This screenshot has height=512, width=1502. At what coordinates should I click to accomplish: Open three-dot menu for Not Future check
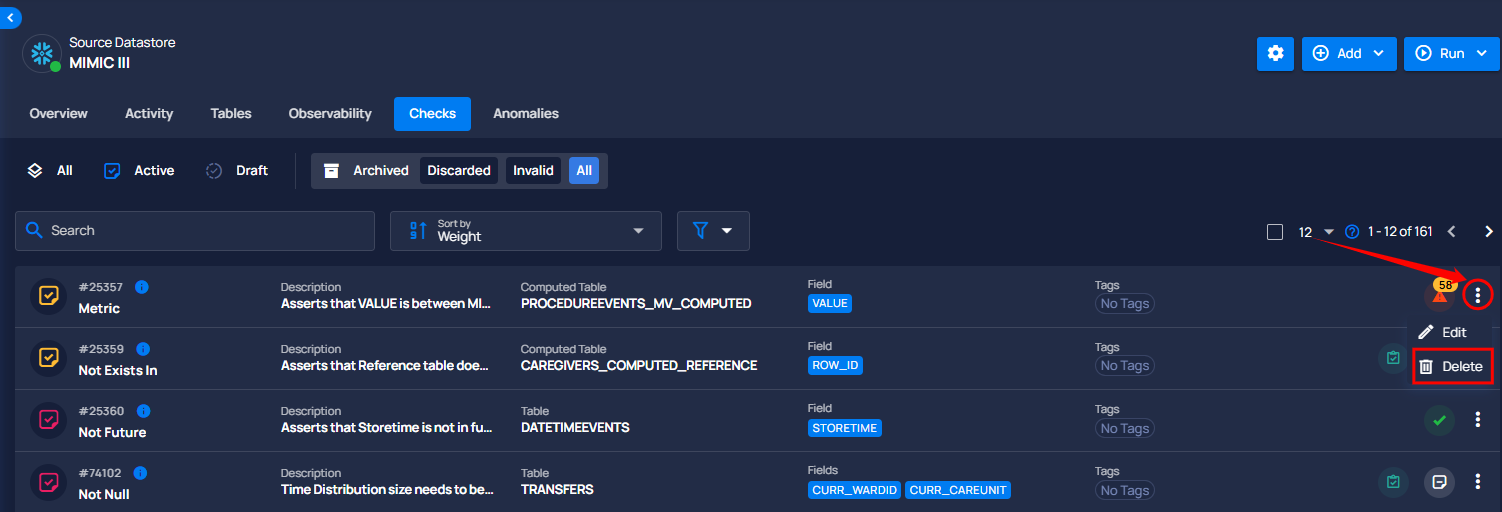pyautogui.click(x=1478, y=420)
